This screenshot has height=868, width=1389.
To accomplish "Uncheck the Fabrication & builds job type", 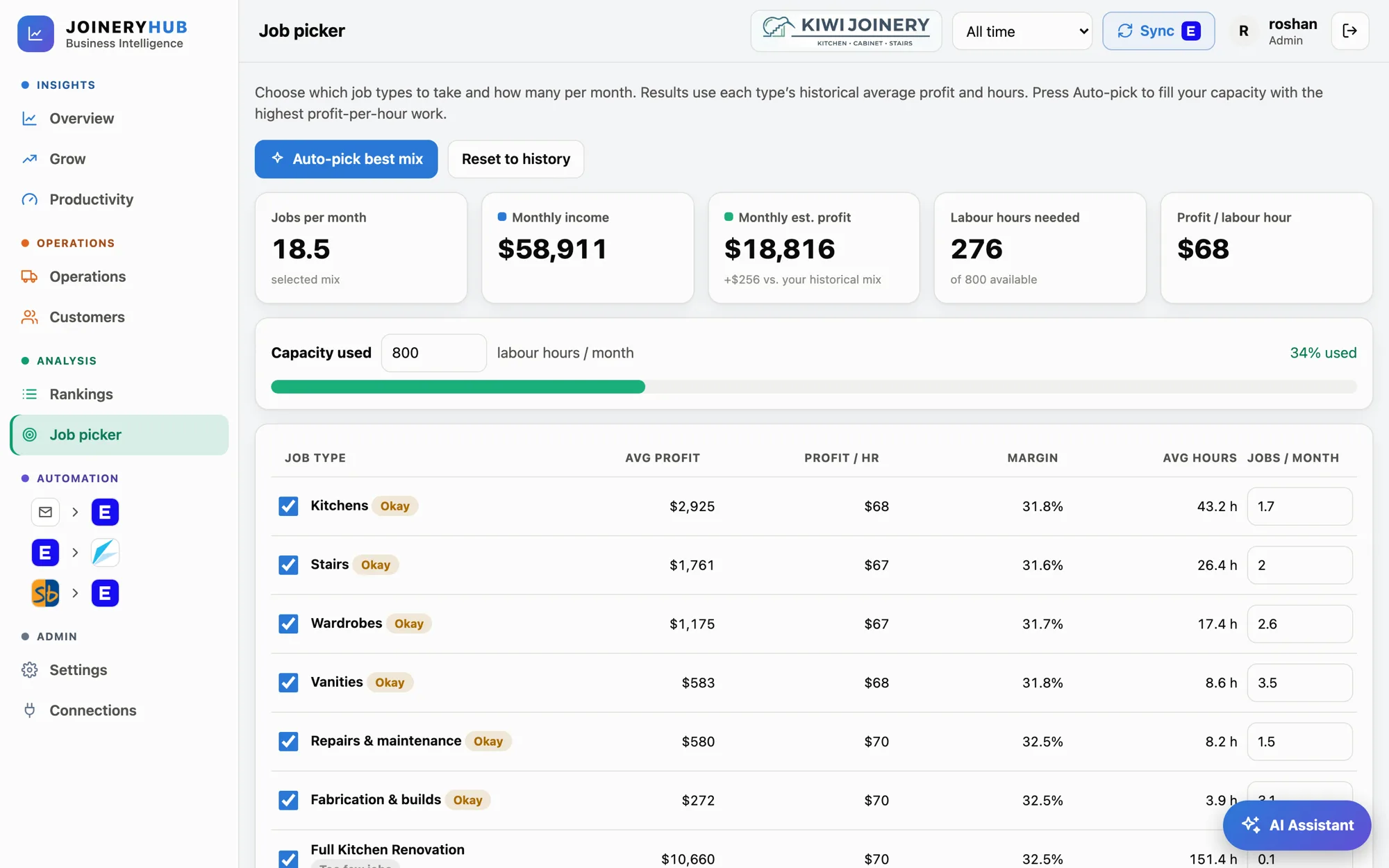I will click(x=288, y=800).
